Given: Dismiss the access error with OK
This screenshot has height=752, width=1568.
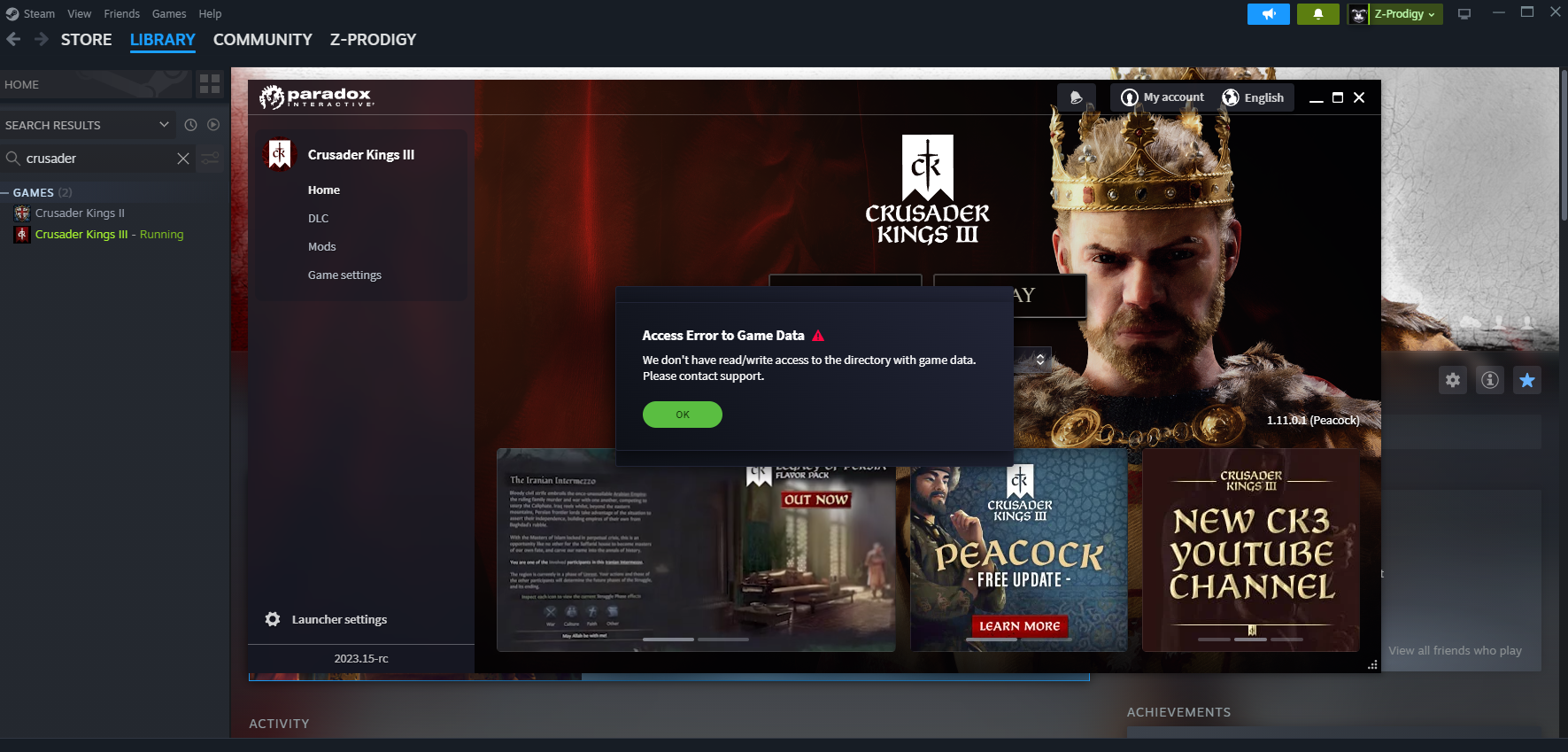Looking at the screenshot, I should click(x=682, y=415).
